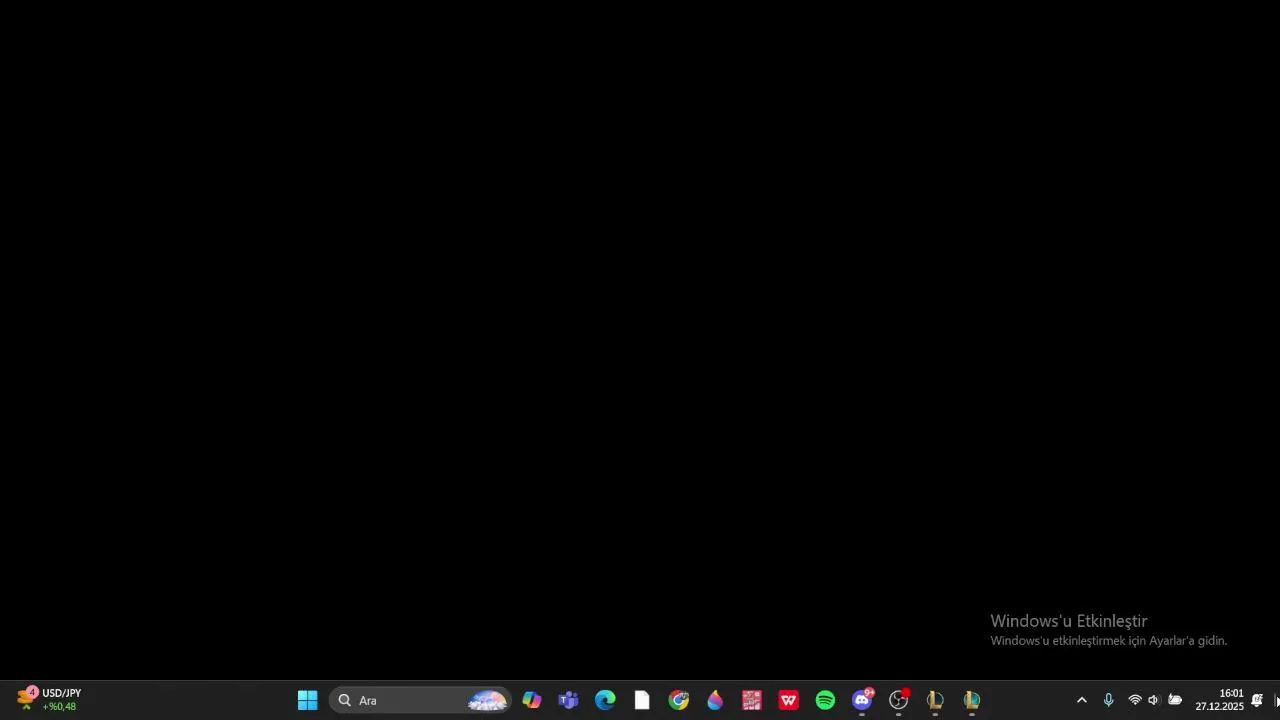
Task: Open the Copilot app from the taskbar
Action: [x=532, y=700]
